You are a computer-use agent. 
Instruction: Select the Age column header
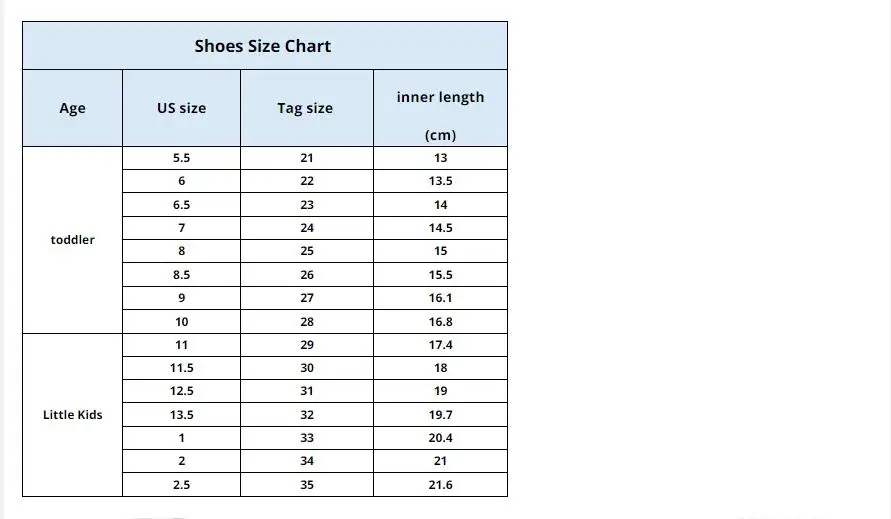[x=72, y=108]
